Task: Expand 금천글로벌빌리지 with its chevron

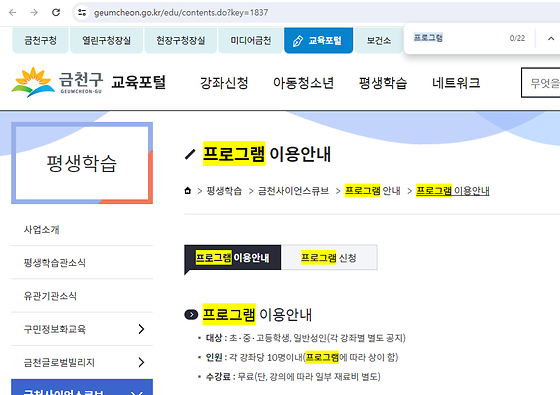Action: click(x=141, y=362)
